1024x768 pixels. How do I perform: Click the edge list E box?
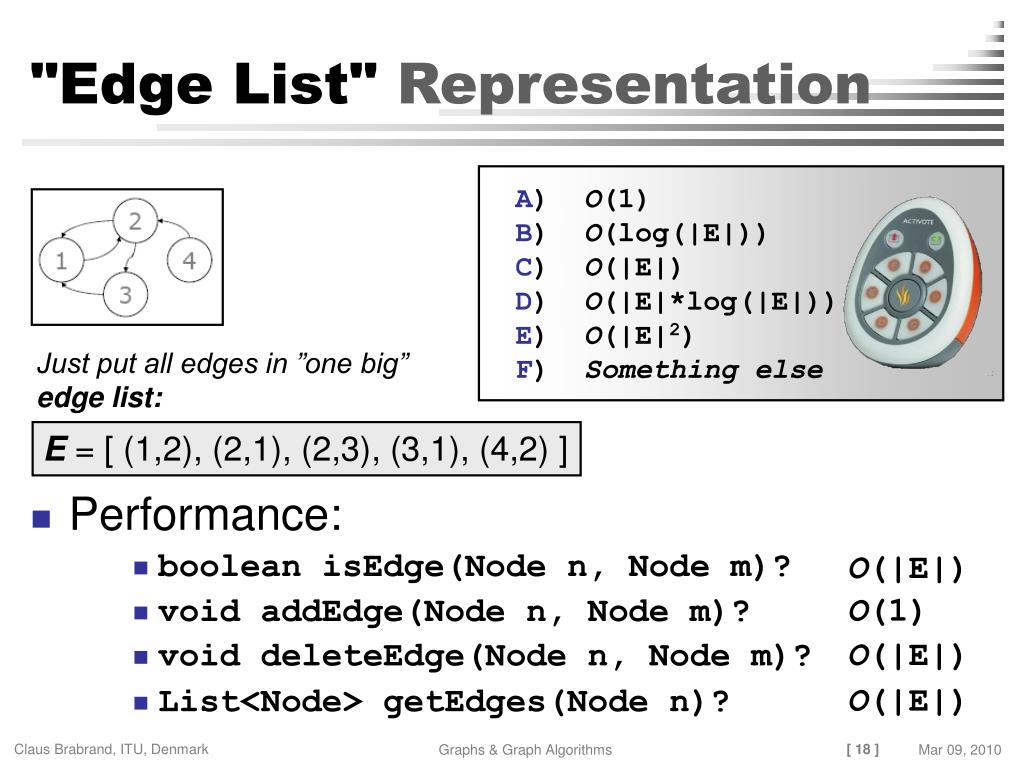(306, 449)
